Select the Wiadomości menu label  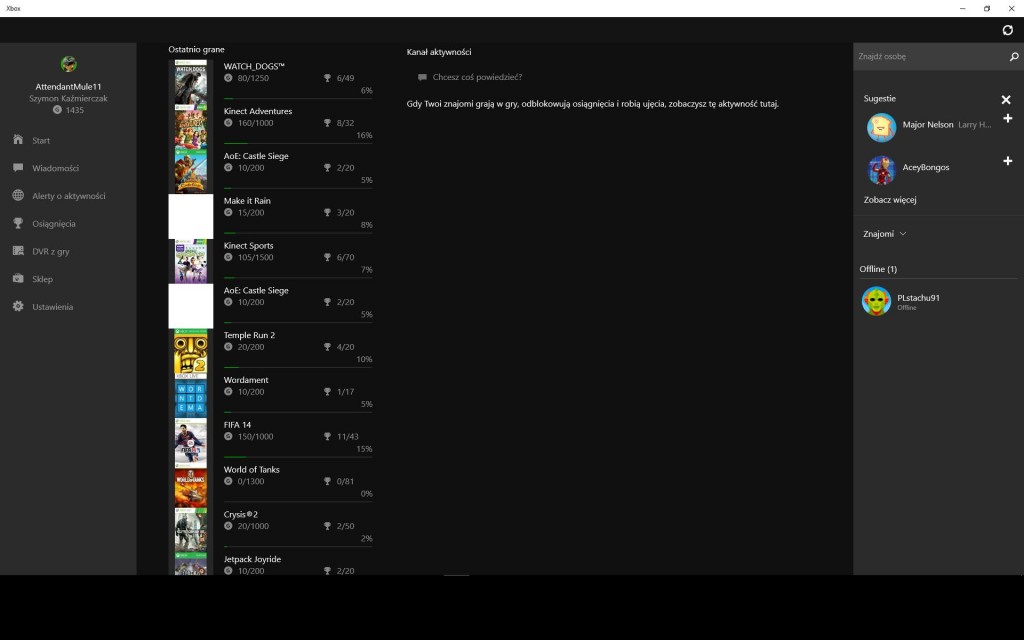click(56, 168)
